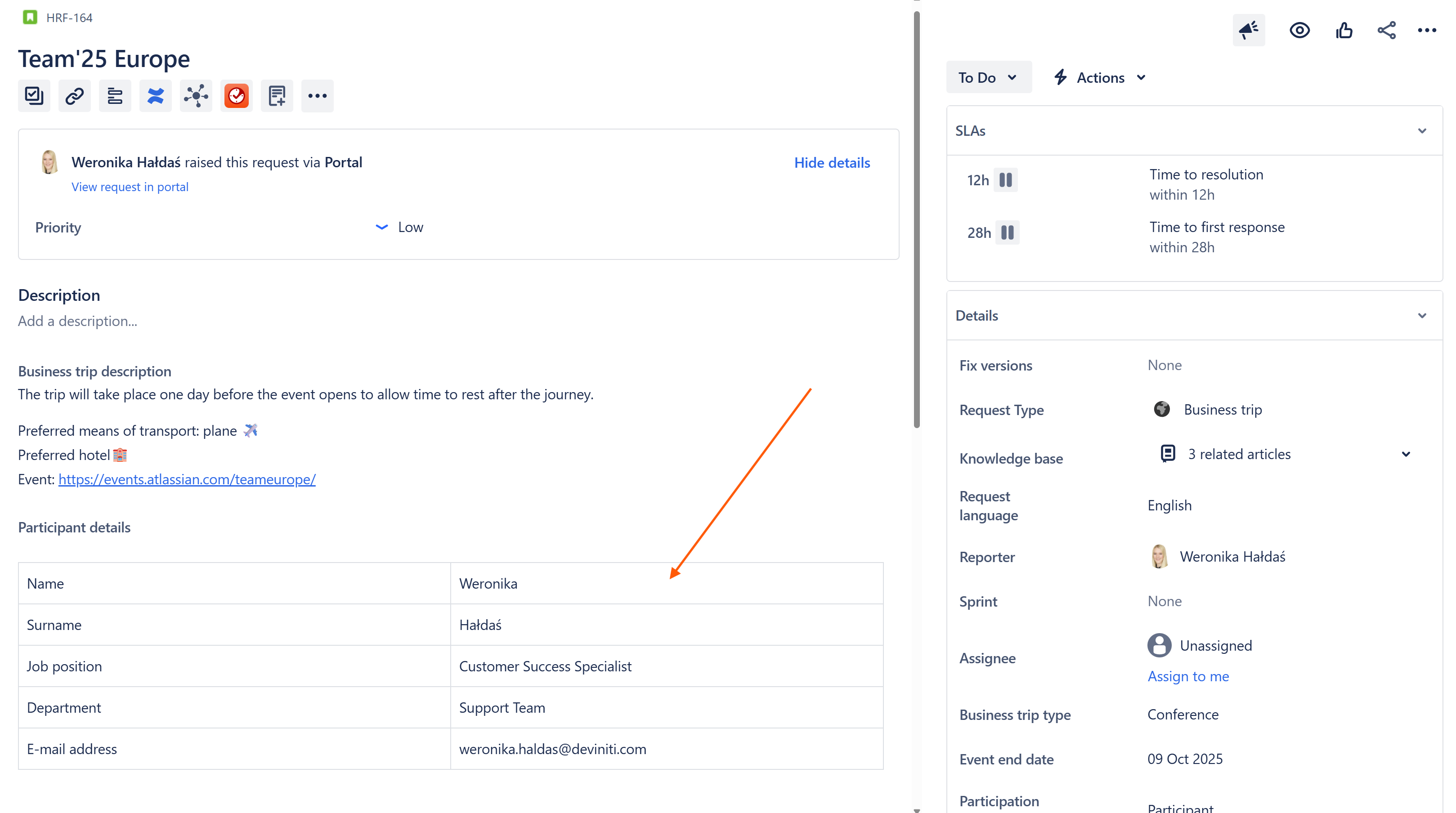
Task: Click the Assign to me link
Action: tap(1187, 676)
